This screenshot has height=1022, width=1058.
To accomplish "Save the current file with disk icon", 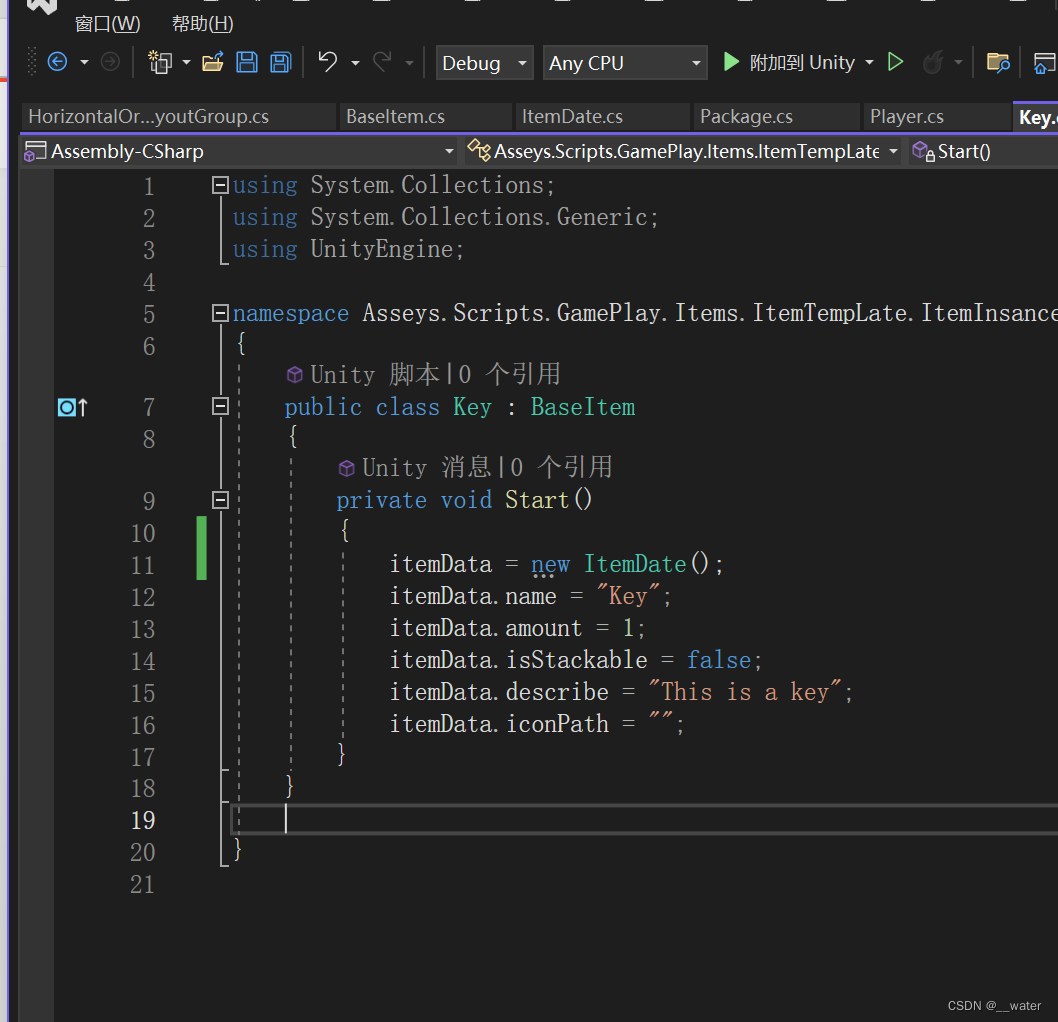I will (247, 63).
